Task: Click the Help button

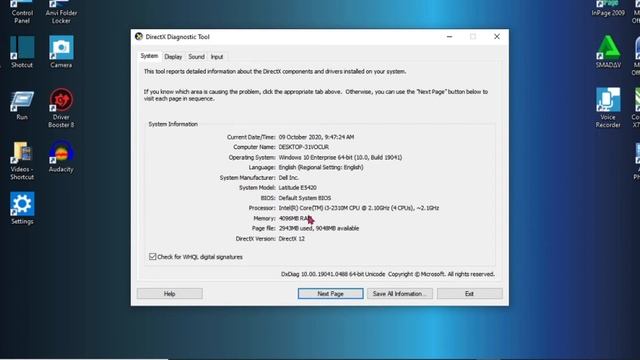Action: [x=169, y=293]
